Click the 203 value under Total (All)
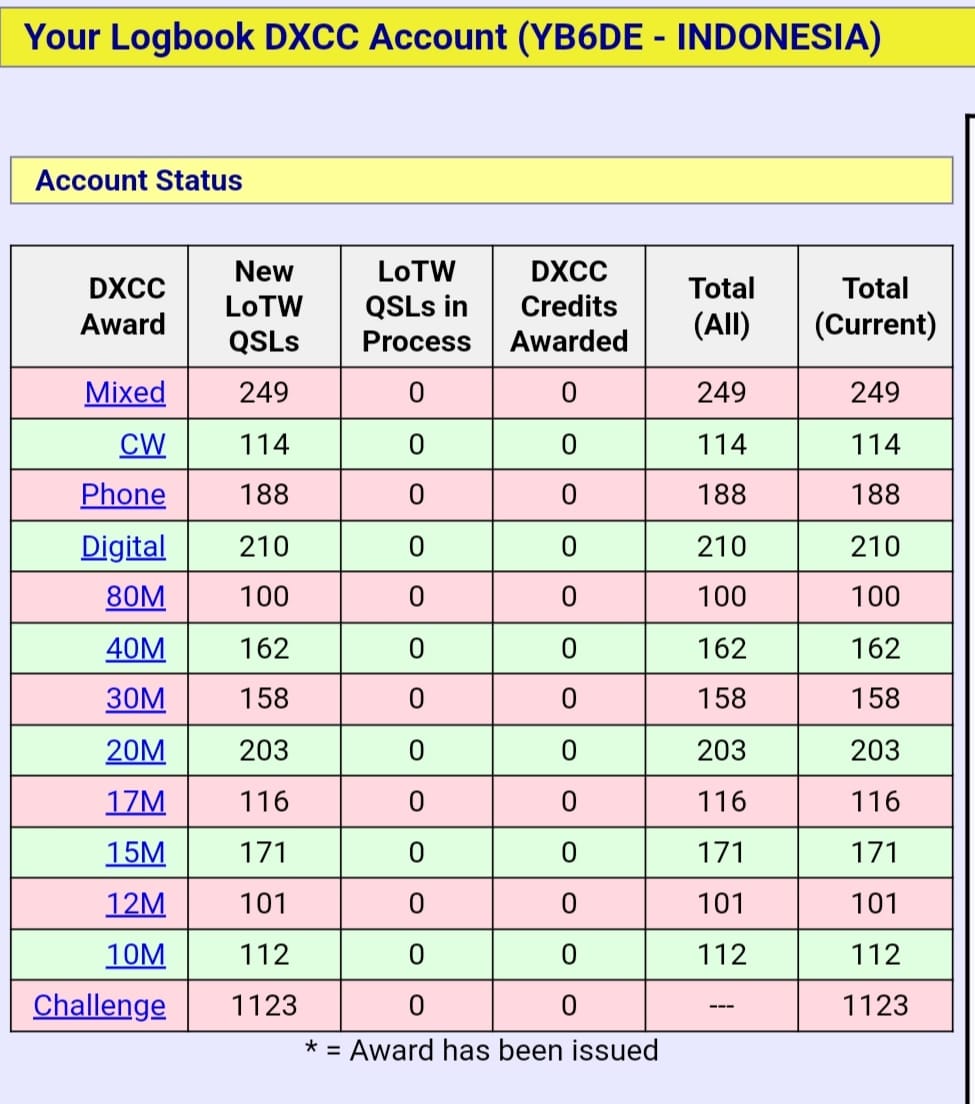 (x=722, y=751)
